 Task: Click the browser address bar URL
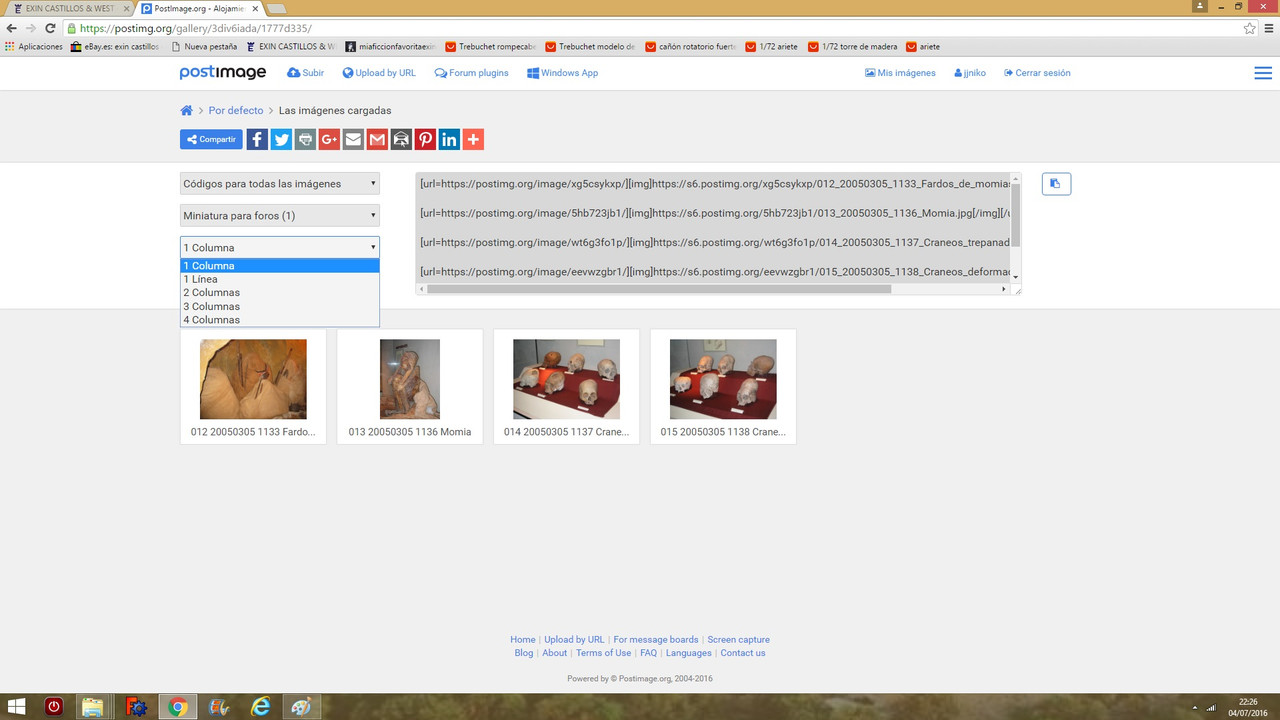point(195,29)
